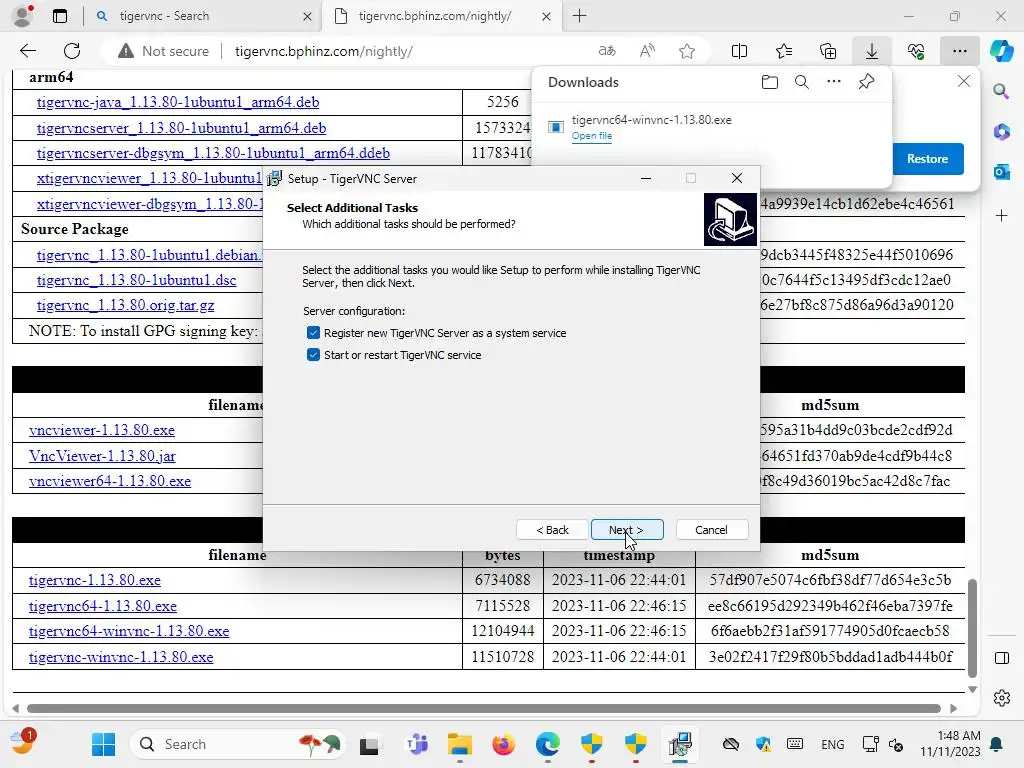The height and width of the screenshot is (768, 1024).
Task: Open file link for tigervnc64-winvnc download
Action: coord(592,136)
